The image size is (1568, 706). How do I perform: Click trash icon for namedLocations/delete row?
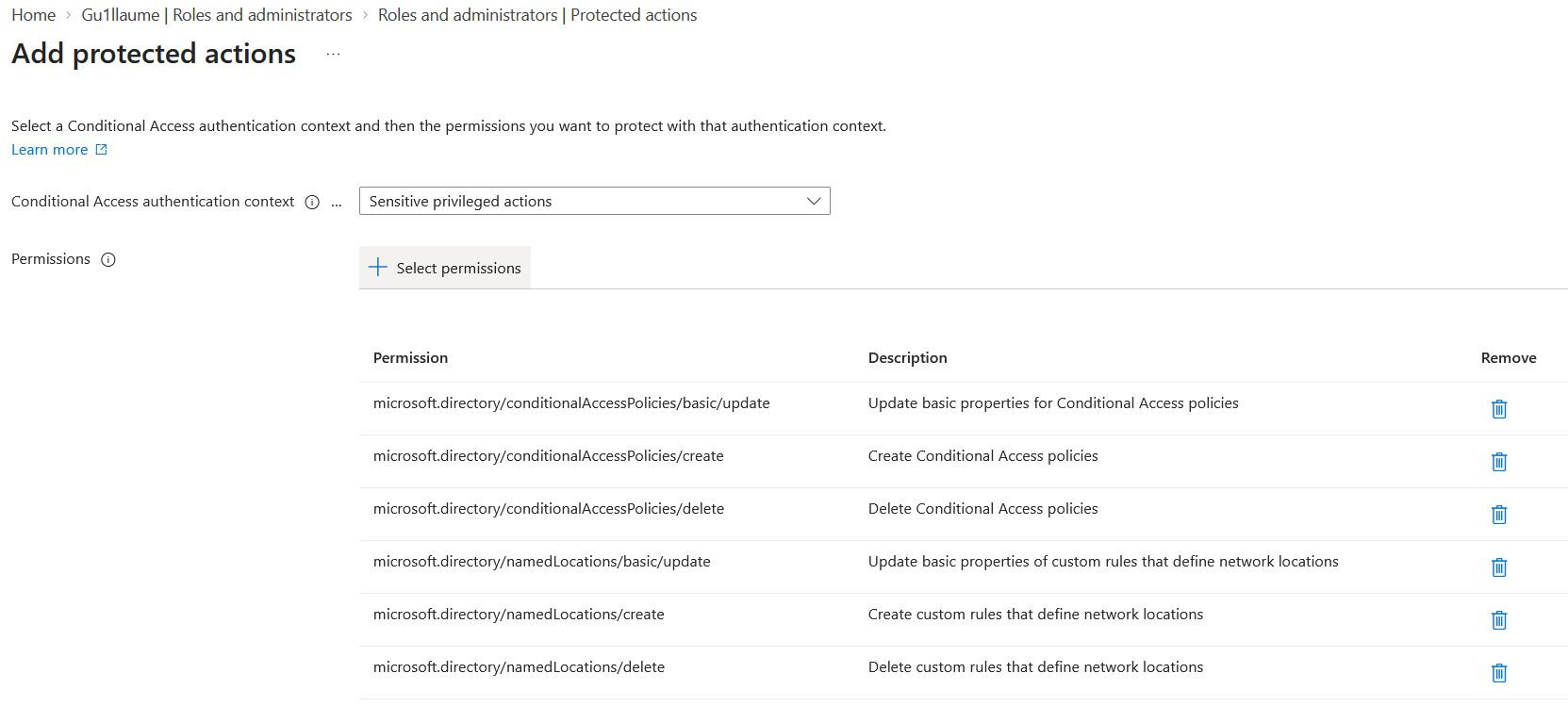1499,673
